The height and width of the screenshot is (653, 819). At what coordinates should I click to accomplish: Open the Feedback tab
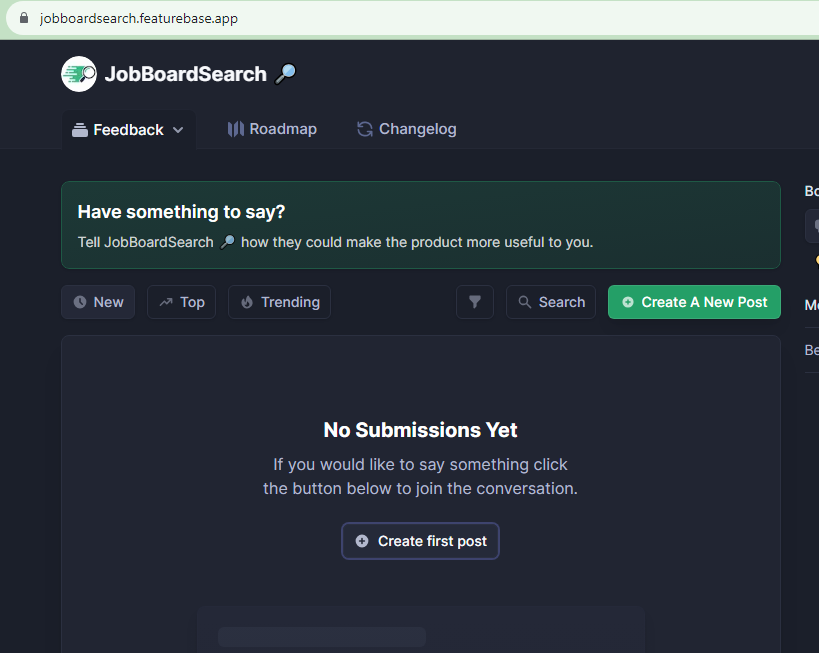[x=128, y=130]
